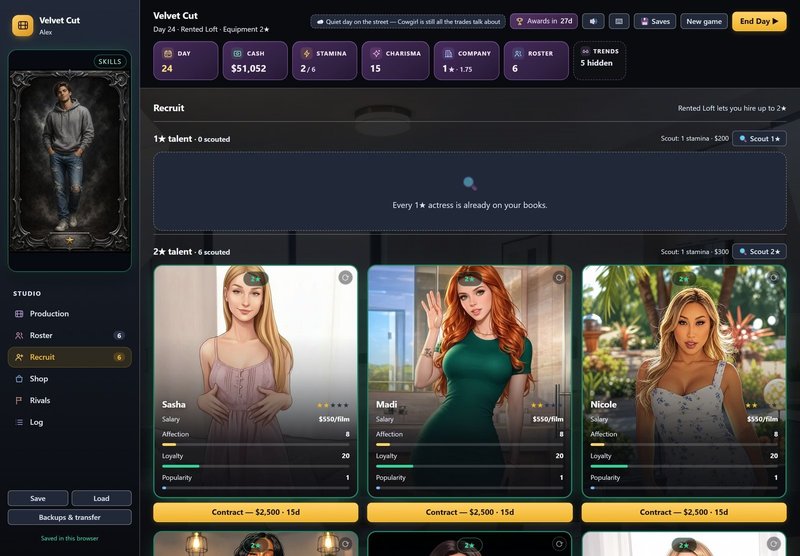Click Madi's Loyalty progress bar

(469, 466)
